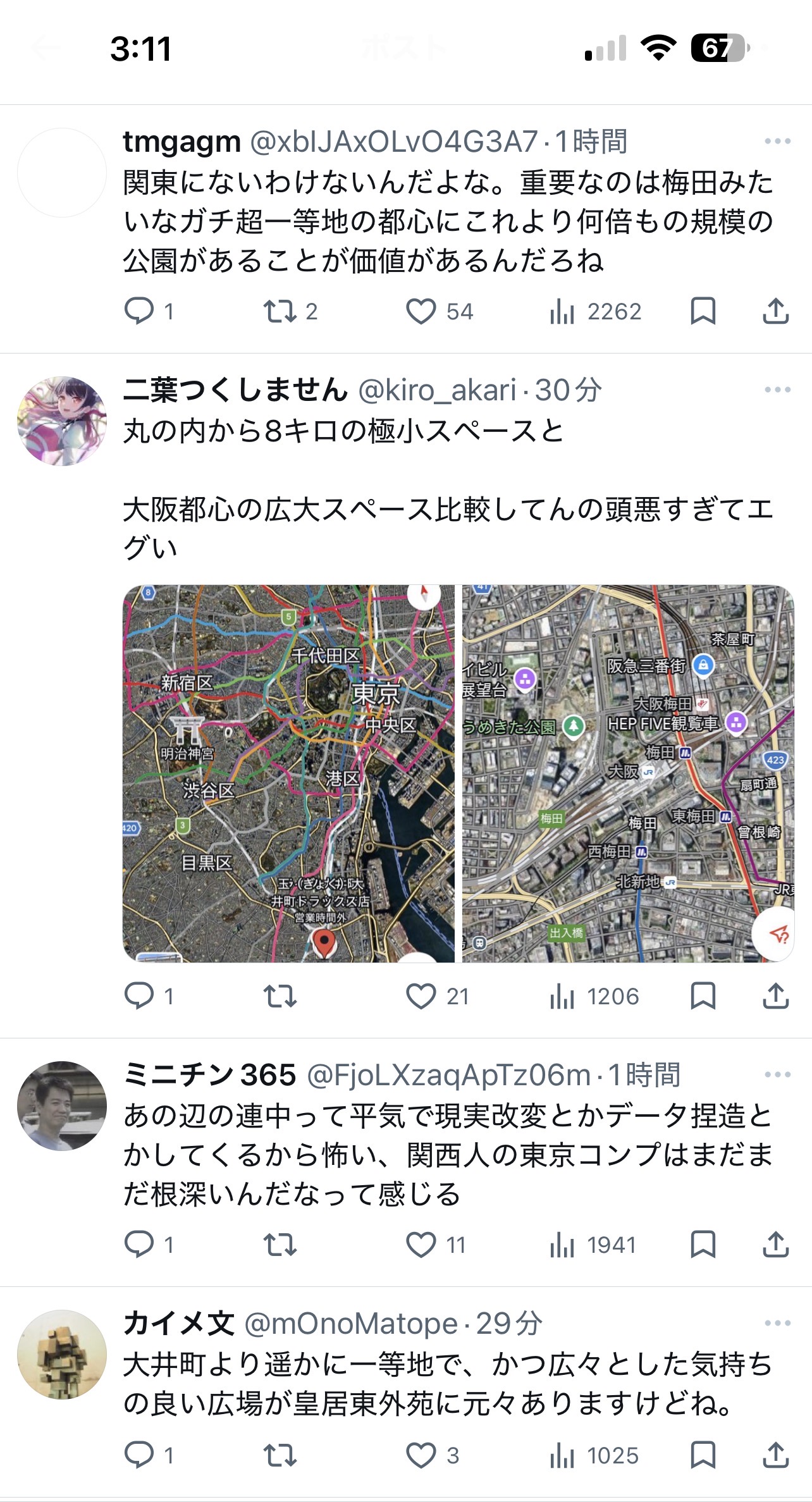Open more options for ミニチン365 post
Image resolution: width=812 pixels, height=1502 pixels.
(x=777, y=1074)
